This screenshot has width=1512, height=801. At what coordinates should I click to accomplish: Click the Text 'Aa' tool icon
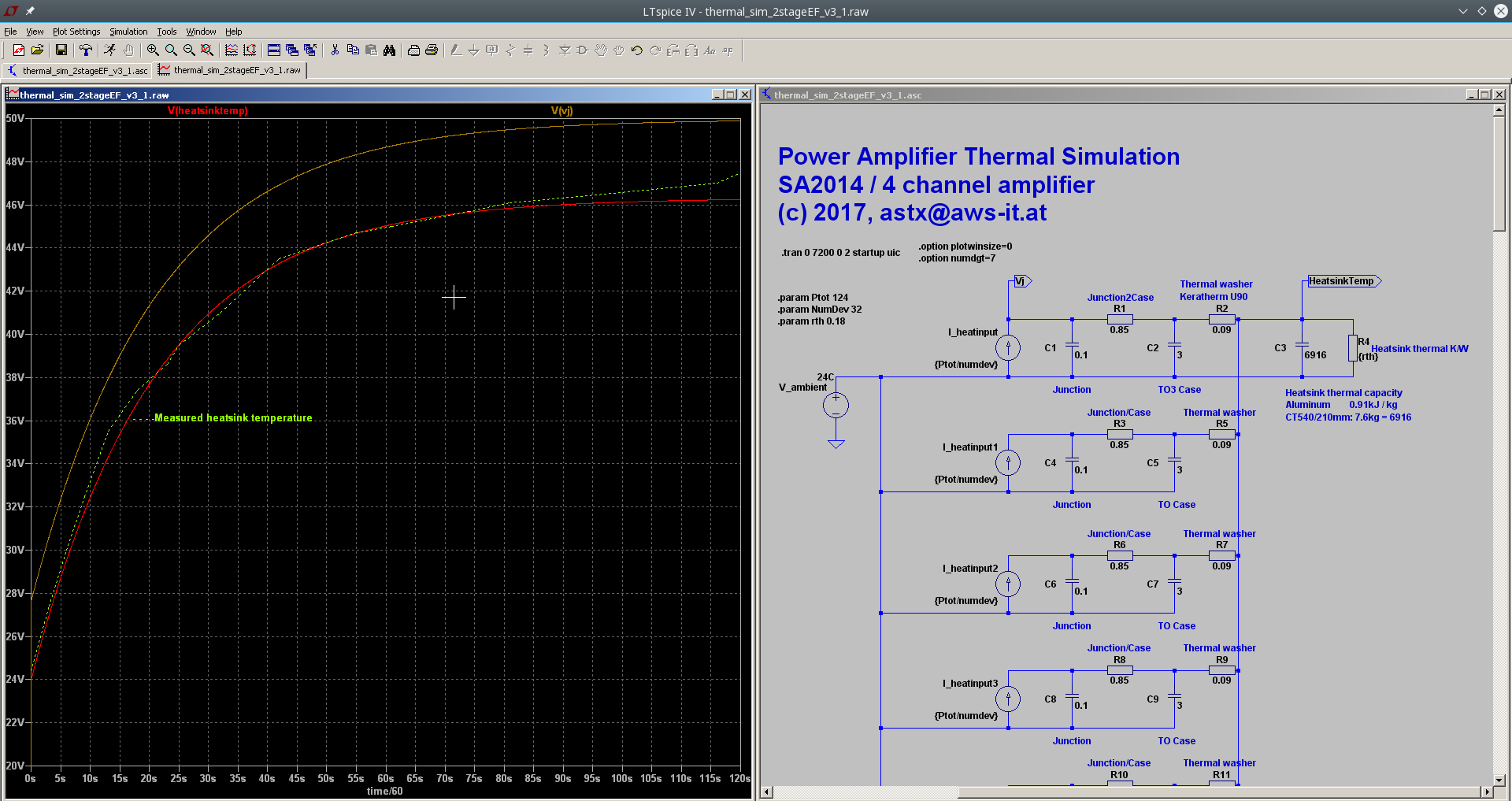[x=710, y=50]
